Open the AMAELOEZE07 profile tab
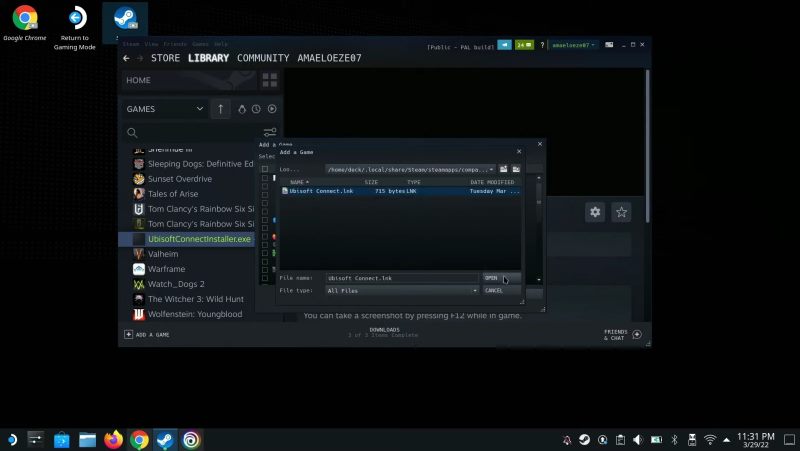The width and height of the screenshot is (800, 451). [x=329, y=58]
